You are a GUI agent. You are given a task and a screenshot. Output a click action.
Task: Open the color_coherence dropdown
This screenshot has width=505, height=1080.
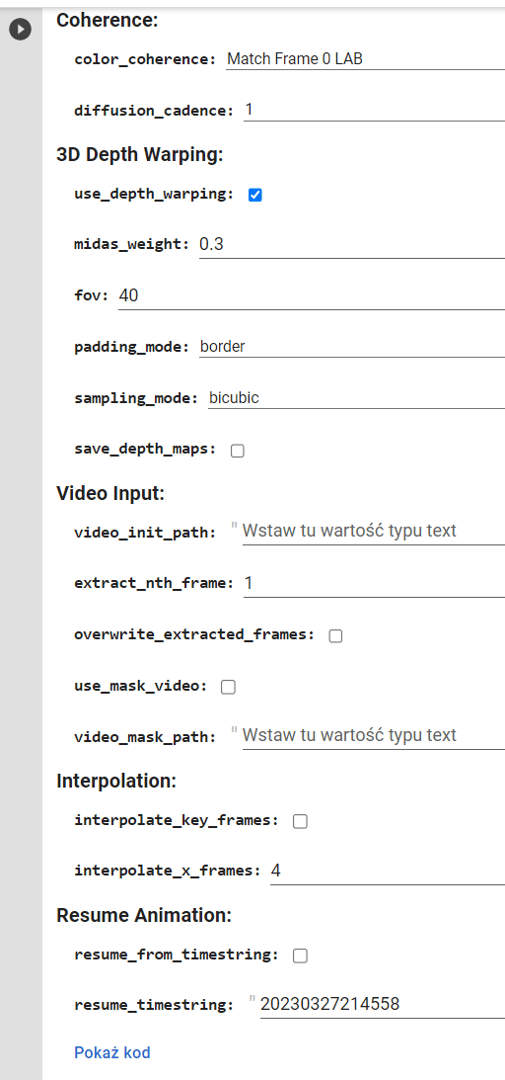pyautogui.click(x=365, y=59)
